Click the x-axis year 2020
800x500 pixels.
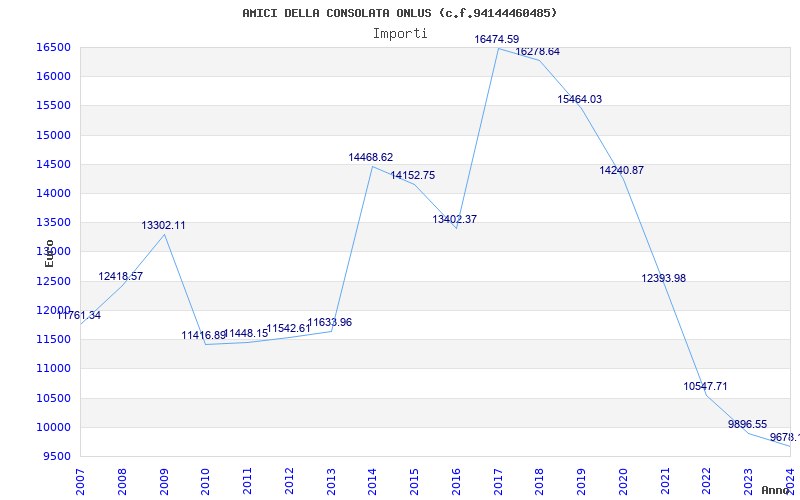[623, 482]
